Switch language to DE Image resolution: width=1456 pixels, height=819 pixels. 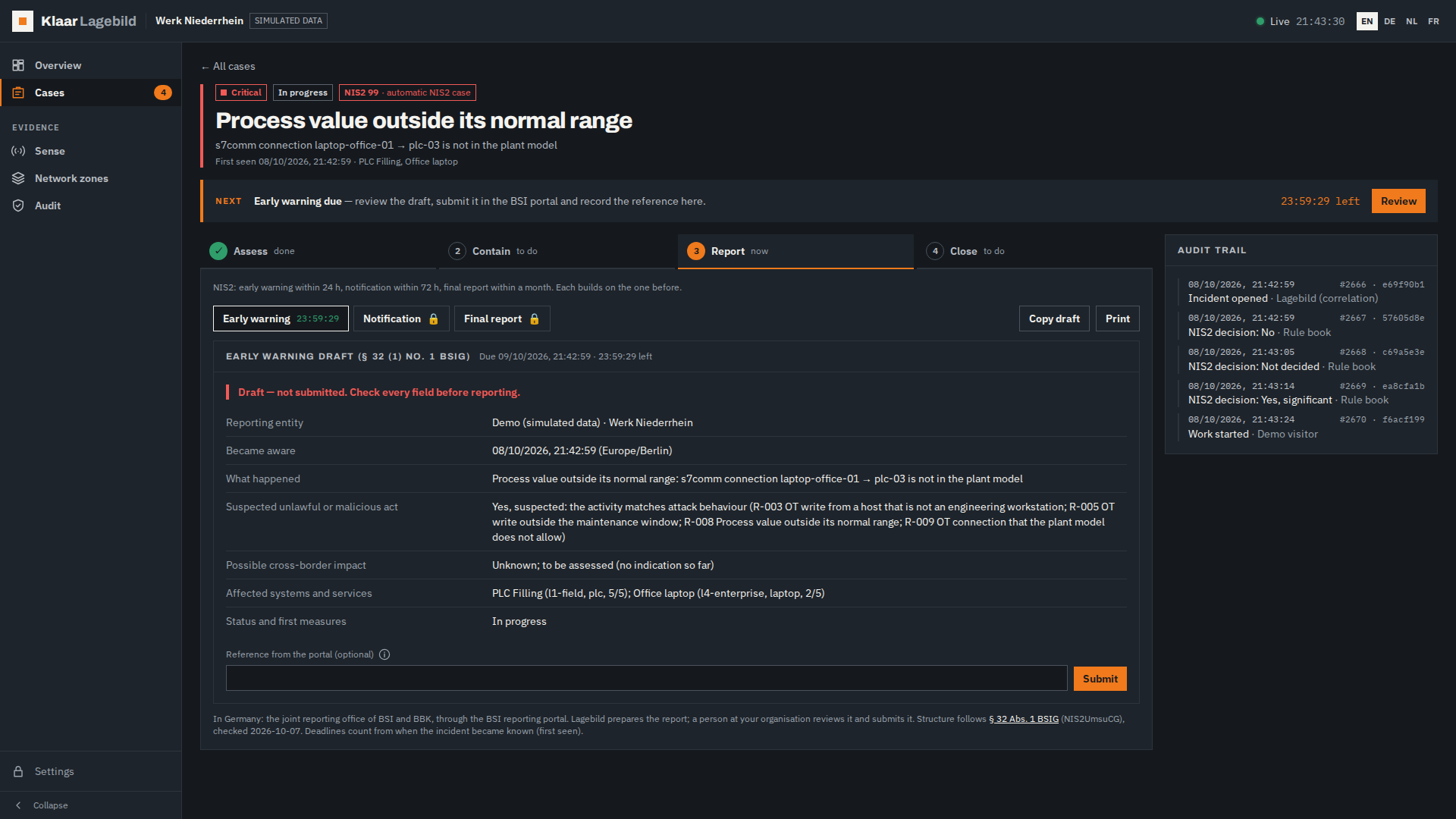point(1389,21)
